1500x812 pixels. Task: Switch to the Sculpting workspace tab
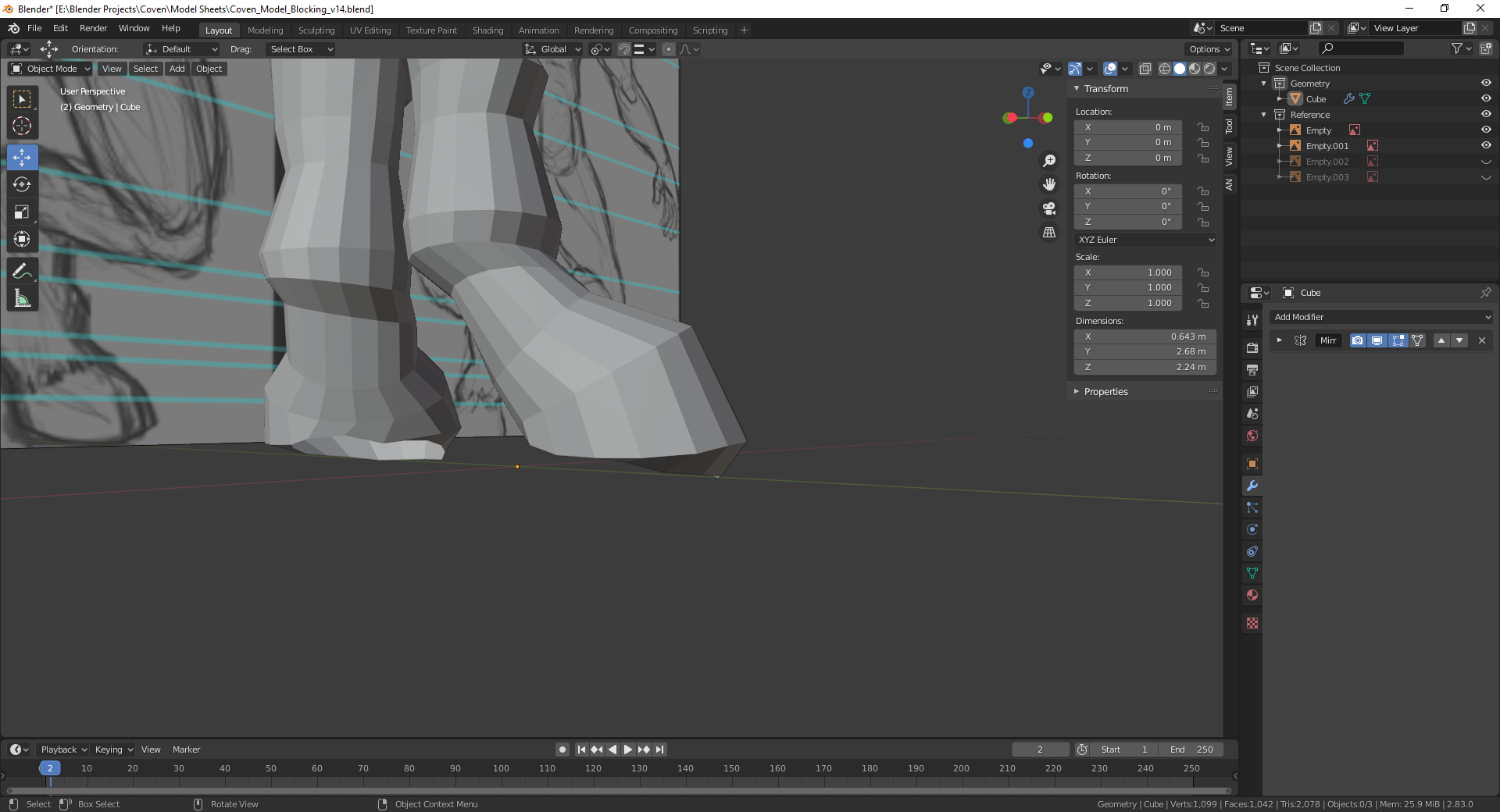click(x=316, y=30)
